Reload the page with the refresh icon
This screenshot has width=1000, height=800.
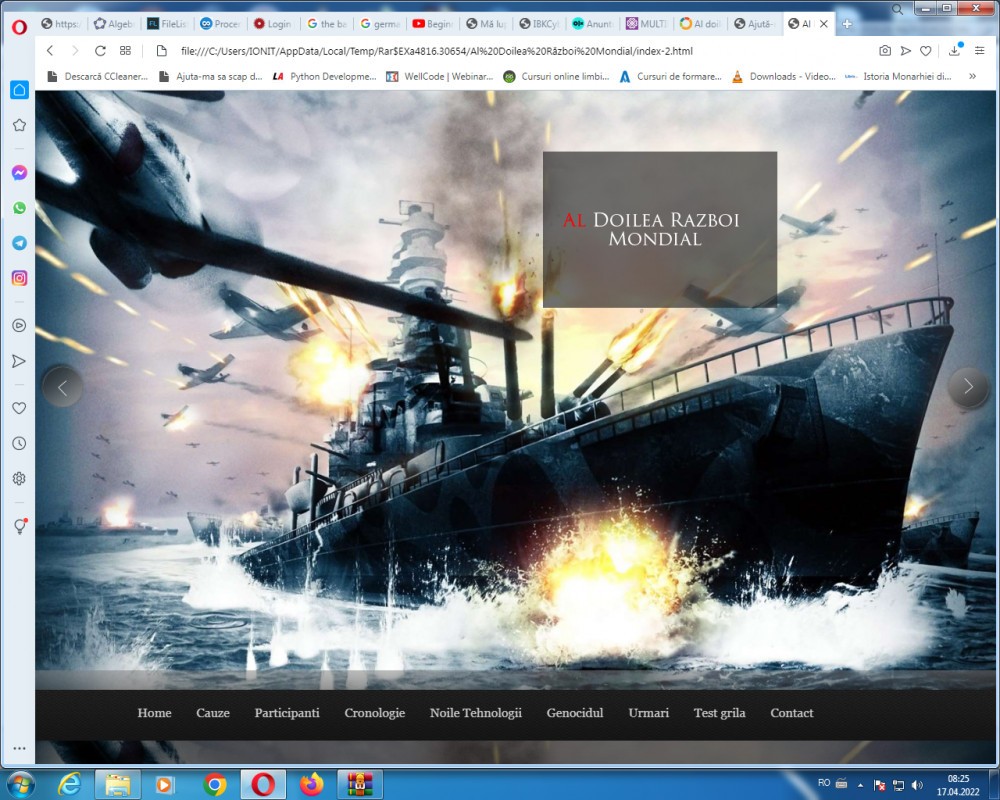coord(100,50)
